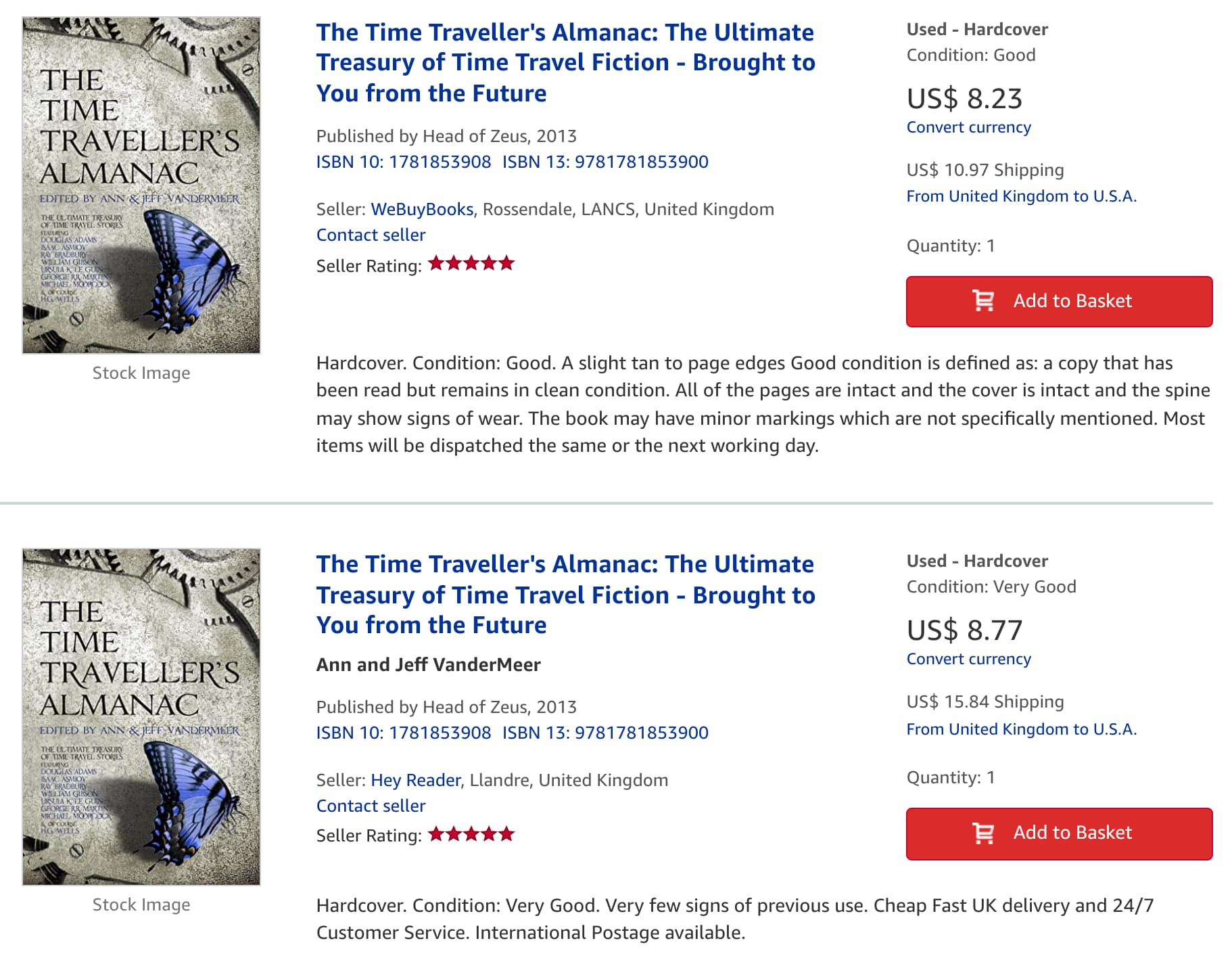Click first listing's seller rating stars
1232x966 pixels.
[x=471, y=264]
